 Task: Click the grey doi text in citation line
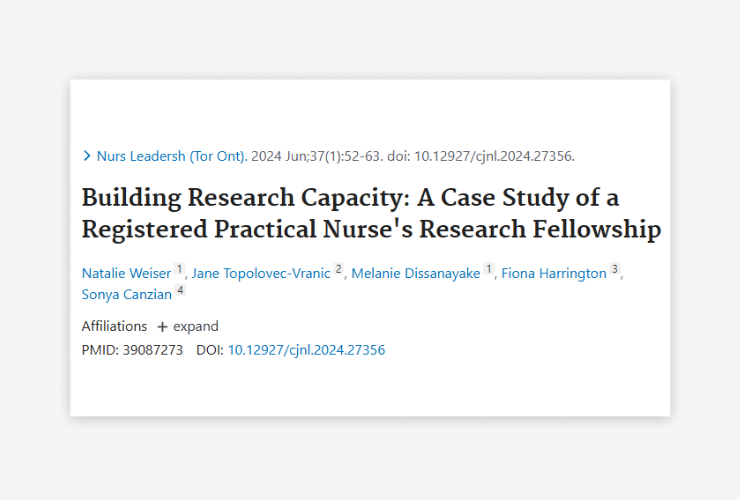[x=481, y=156]
